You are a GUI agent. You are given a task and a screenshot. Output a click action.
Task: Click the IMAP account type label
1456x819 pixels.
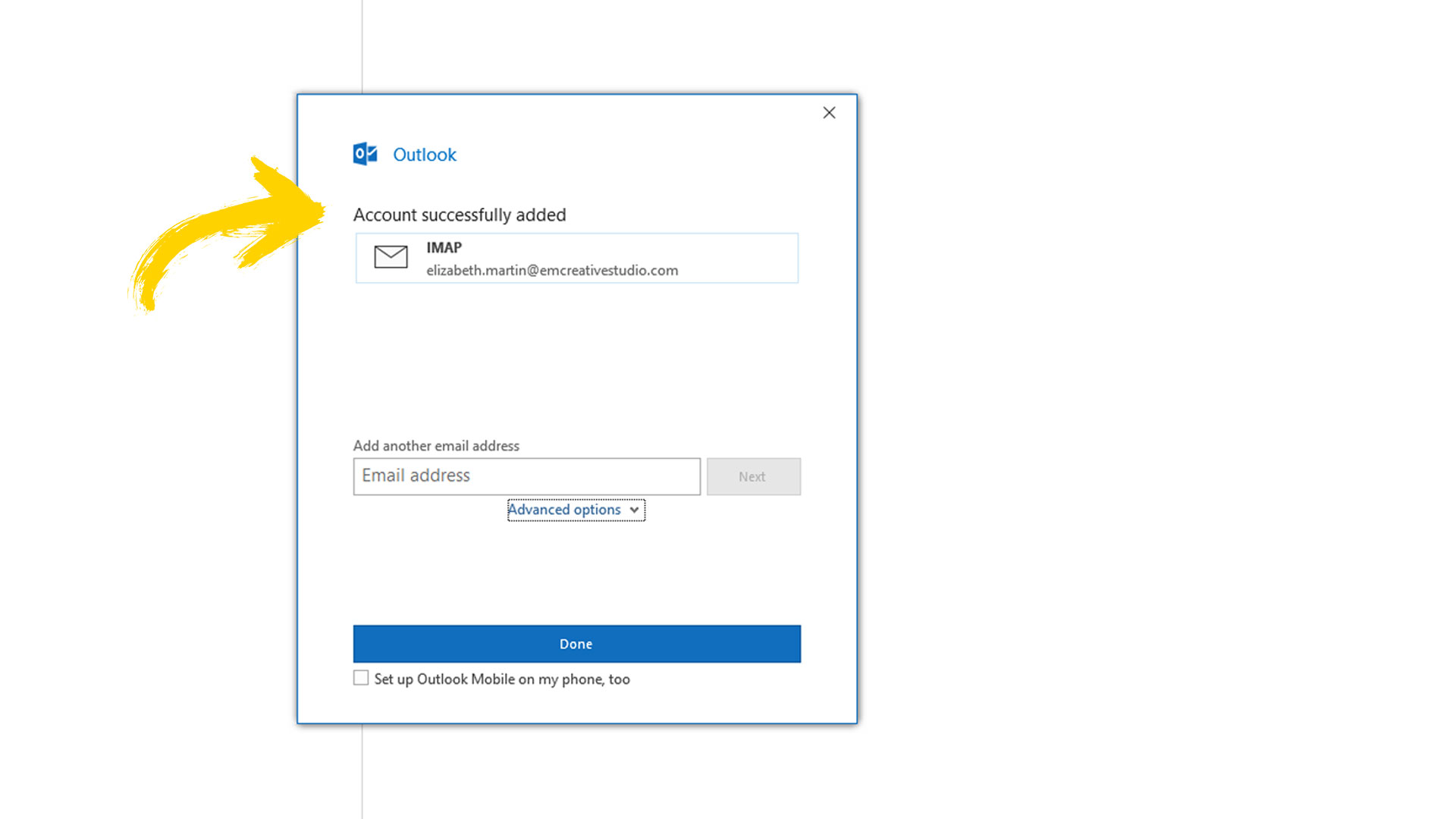pos(444,248)
